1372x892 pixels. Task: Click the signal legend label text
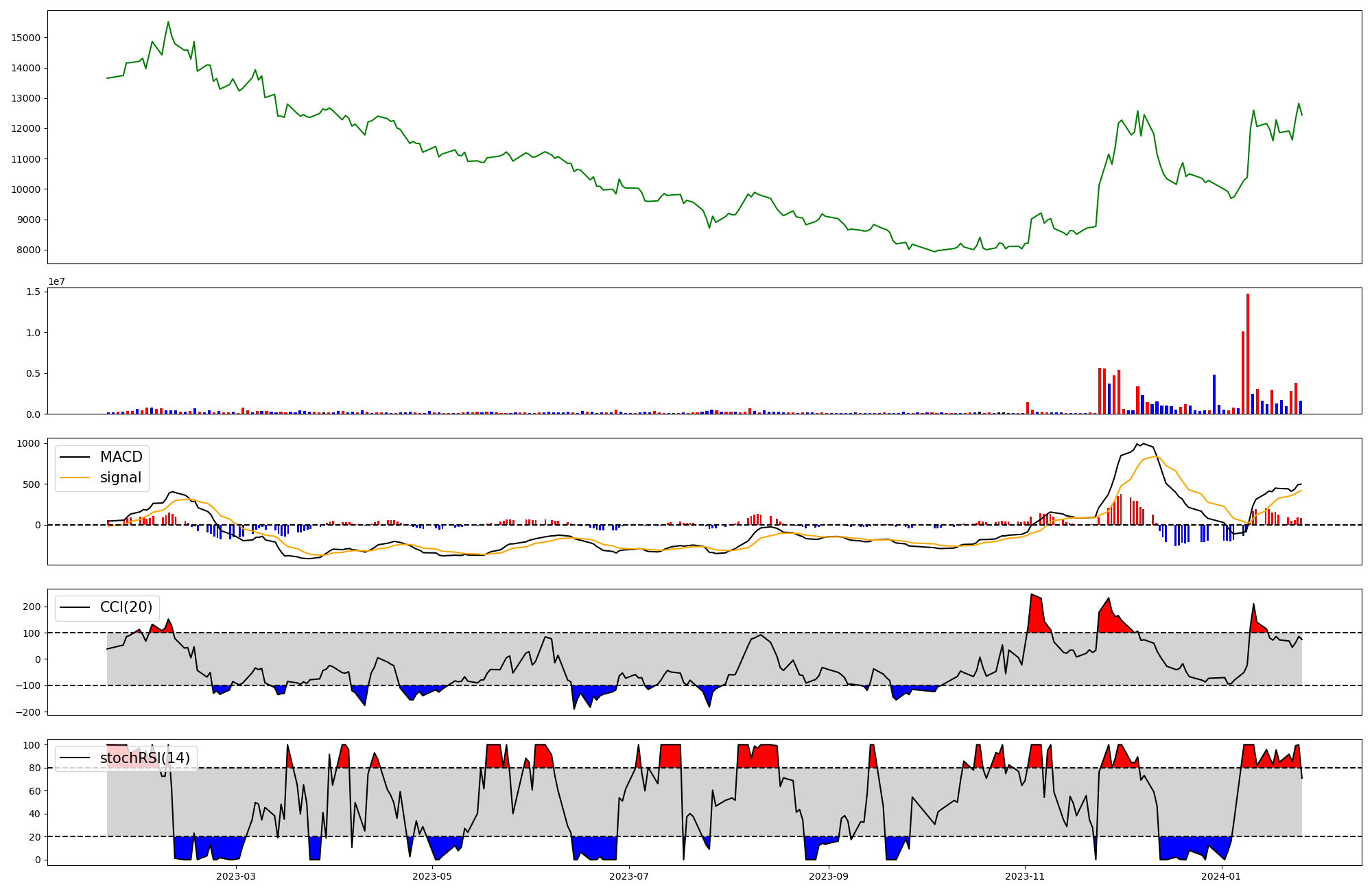120,478
